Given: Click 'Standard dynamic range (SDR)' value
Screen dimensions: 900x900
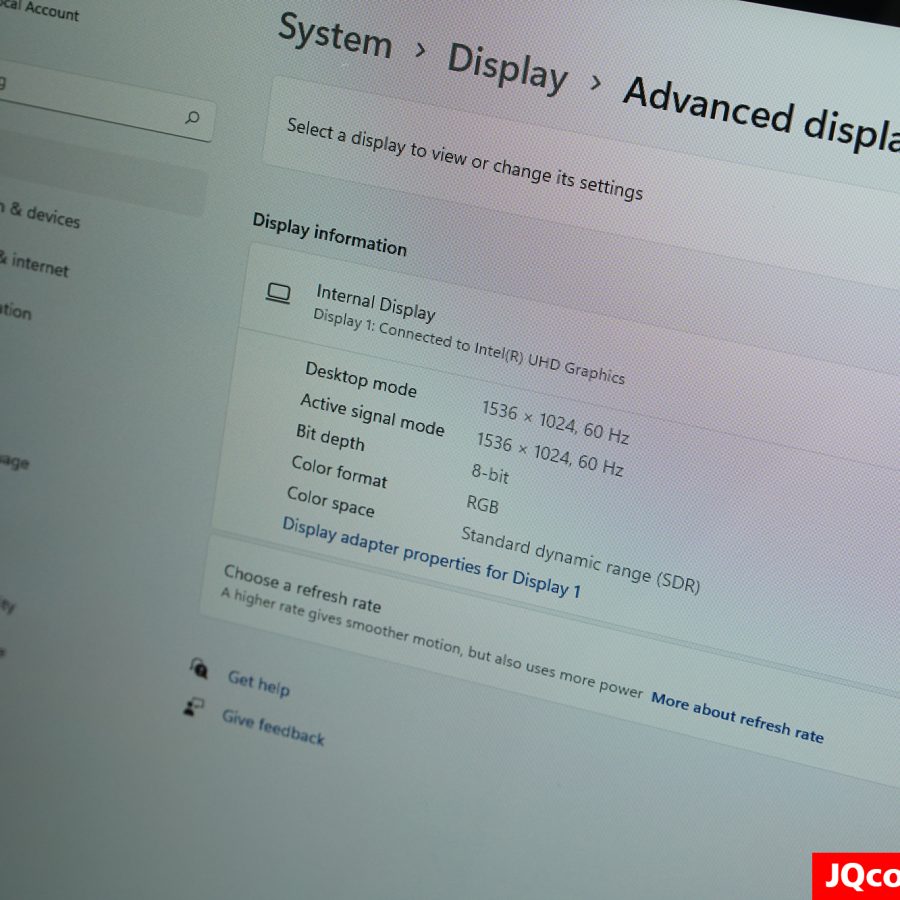Looking at the screenshot, I should point(580,560).
